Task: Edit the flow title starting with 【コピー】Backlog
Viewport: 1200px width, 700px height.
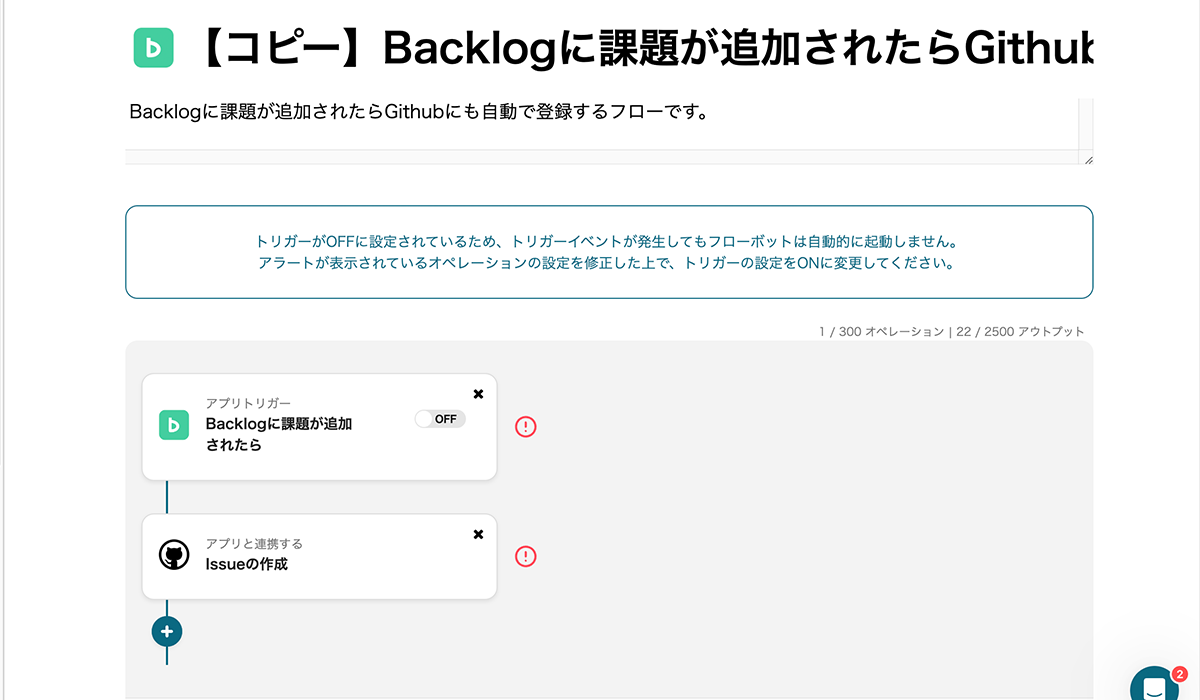Action: tap(642, 48)
